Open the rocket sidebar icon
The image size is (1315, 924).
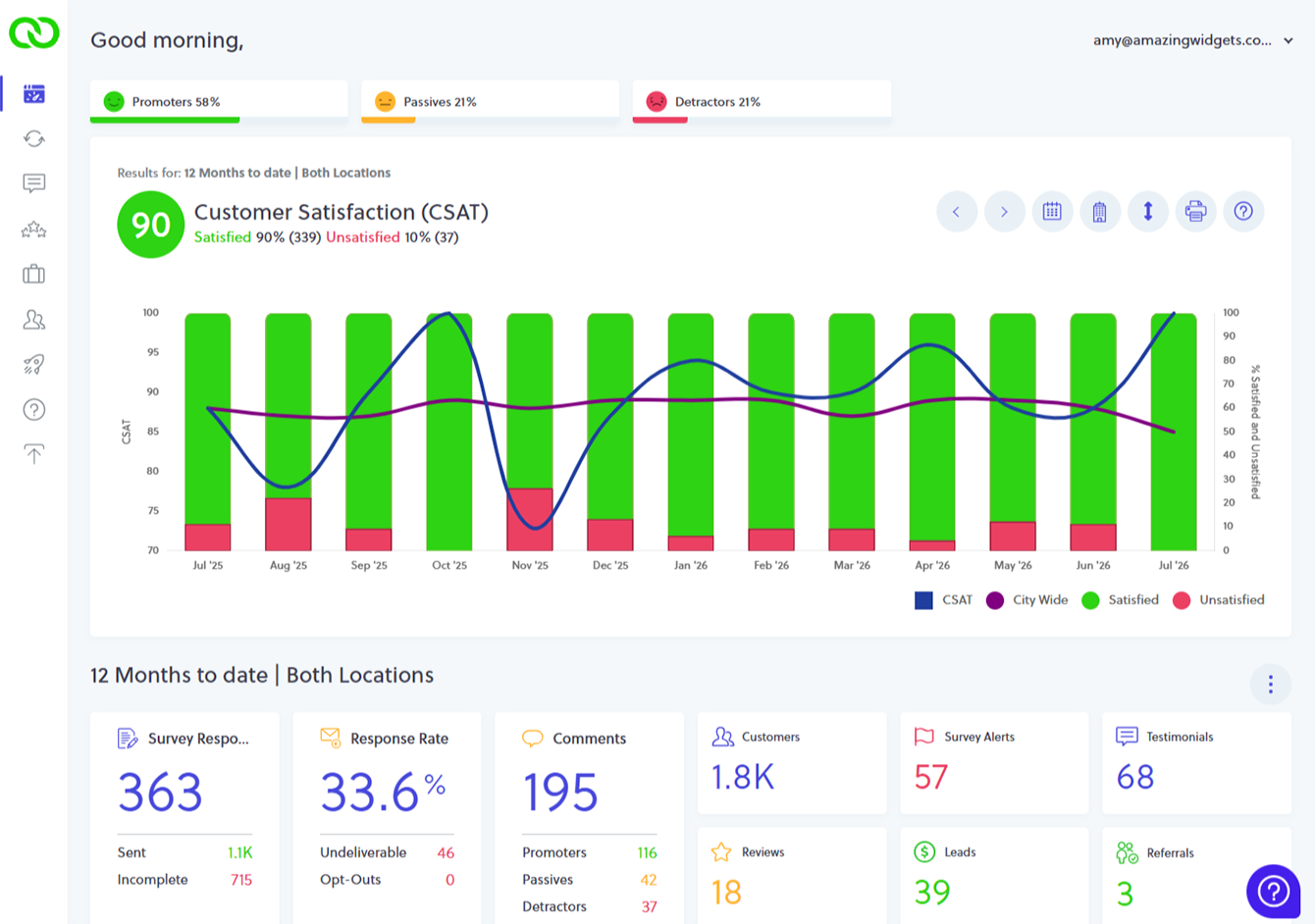34,364
